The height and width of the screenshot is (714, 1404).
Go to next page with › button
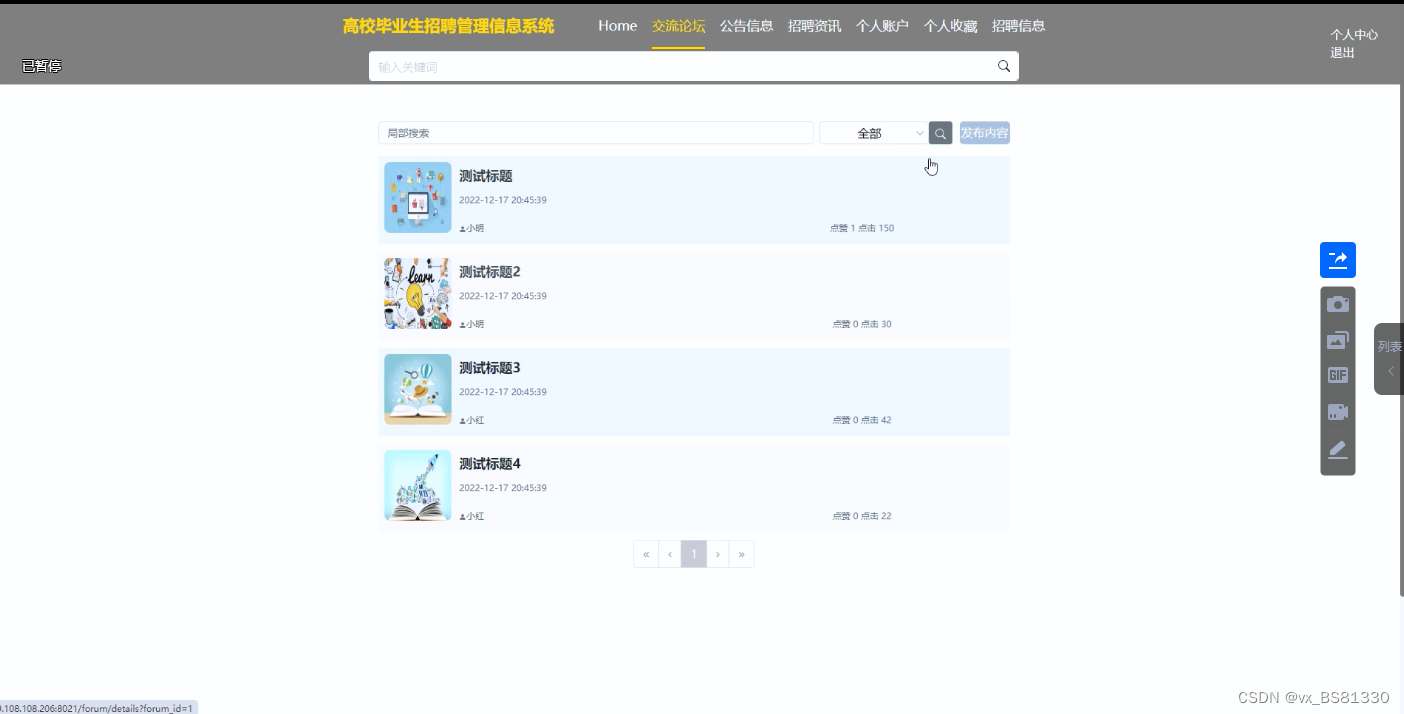pos(718,554)
